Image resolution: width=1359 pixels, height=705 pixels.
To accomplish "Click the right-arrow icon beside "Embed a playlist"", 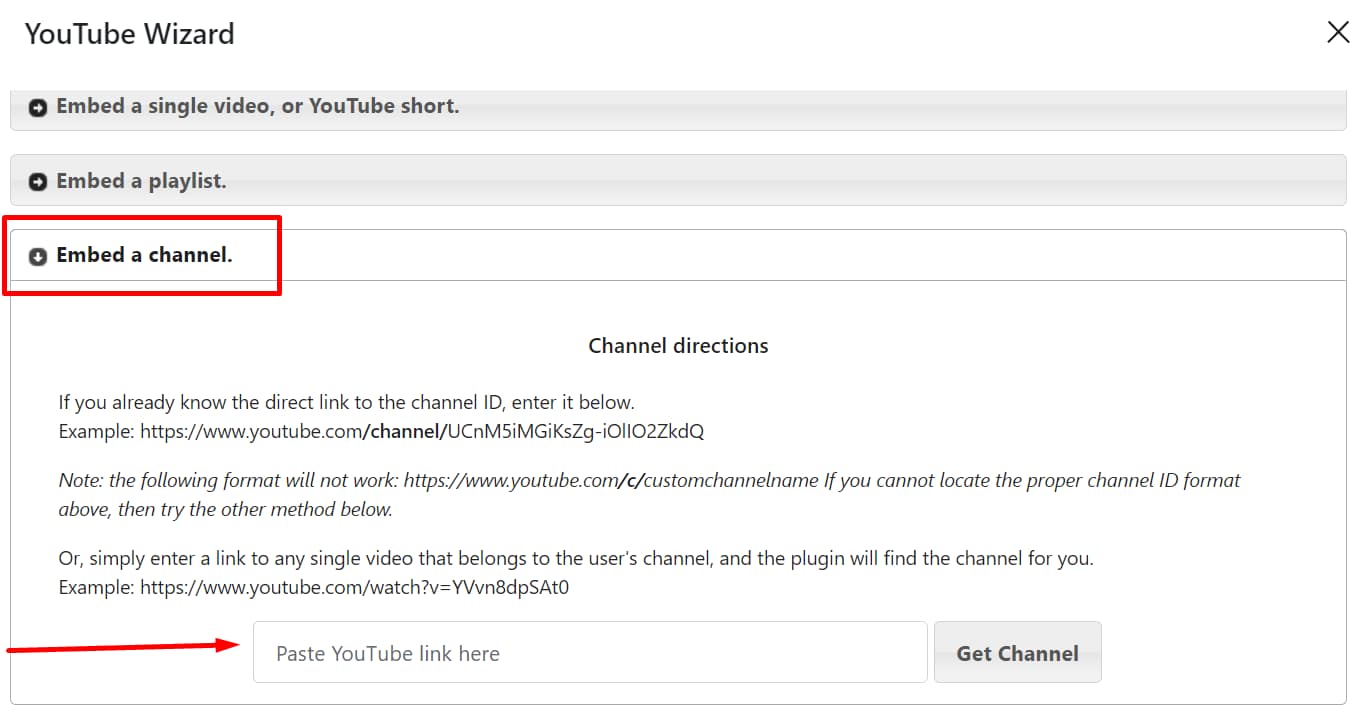I will (x=37, y=181).
